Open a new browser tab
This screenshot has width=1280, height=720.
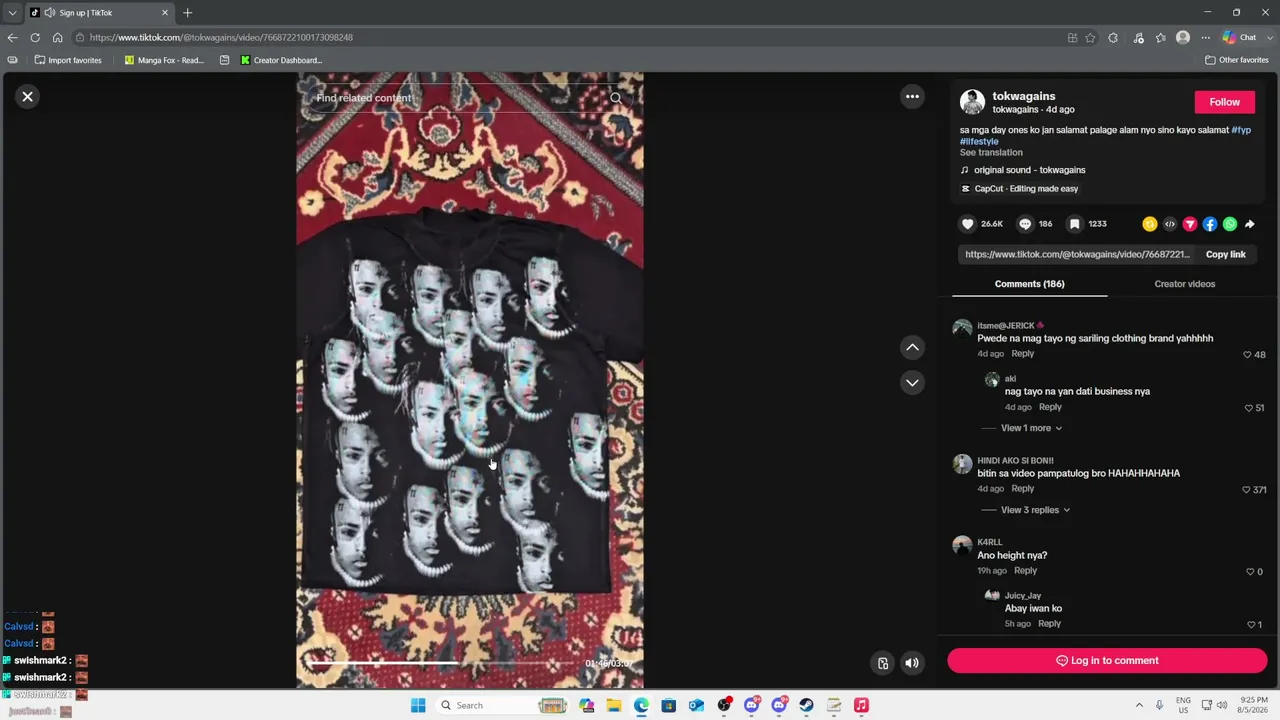[x=187, y=13]
